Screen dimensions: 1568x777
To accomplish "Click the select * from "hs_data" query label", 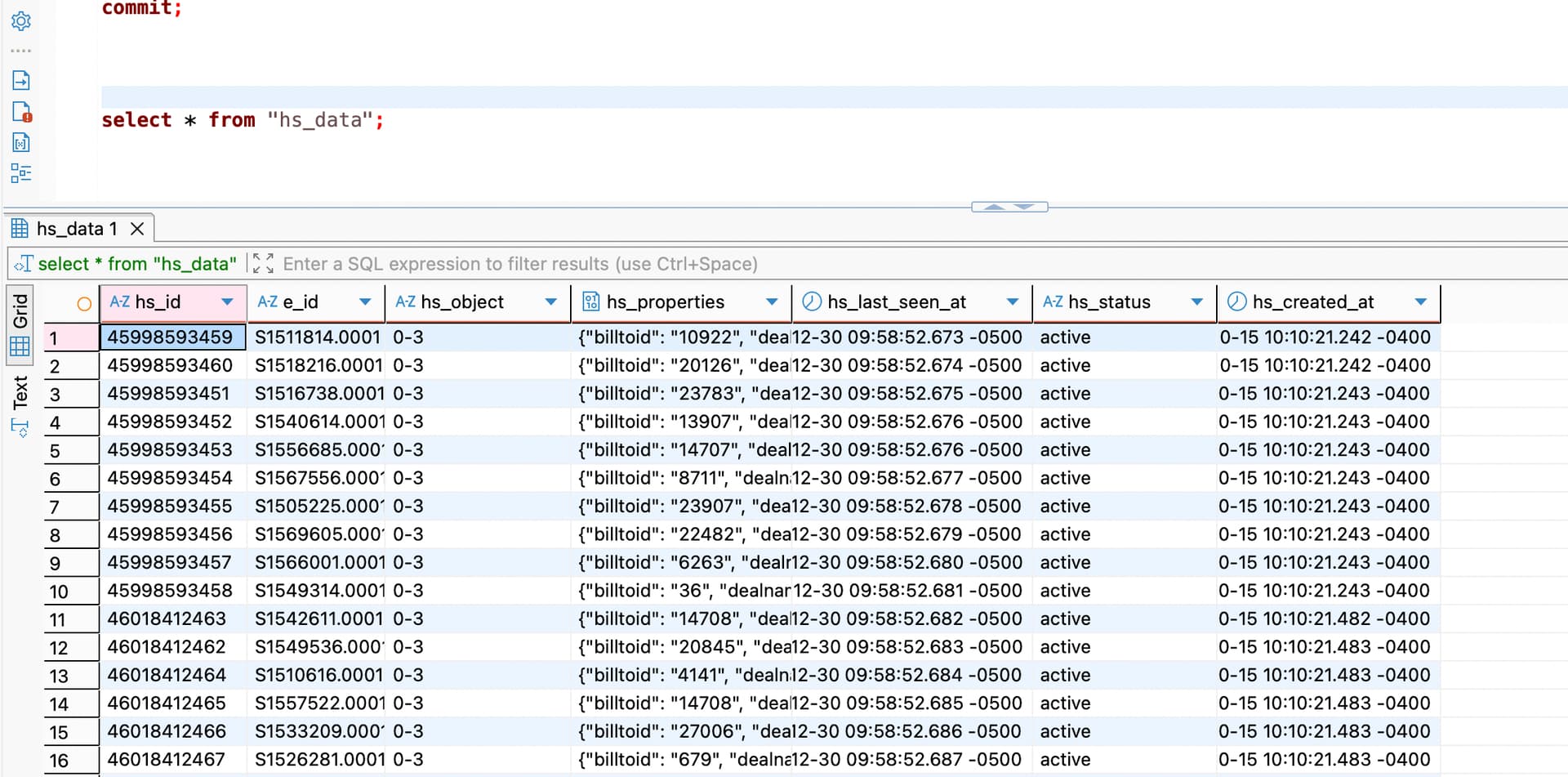I will pos(136,264).
